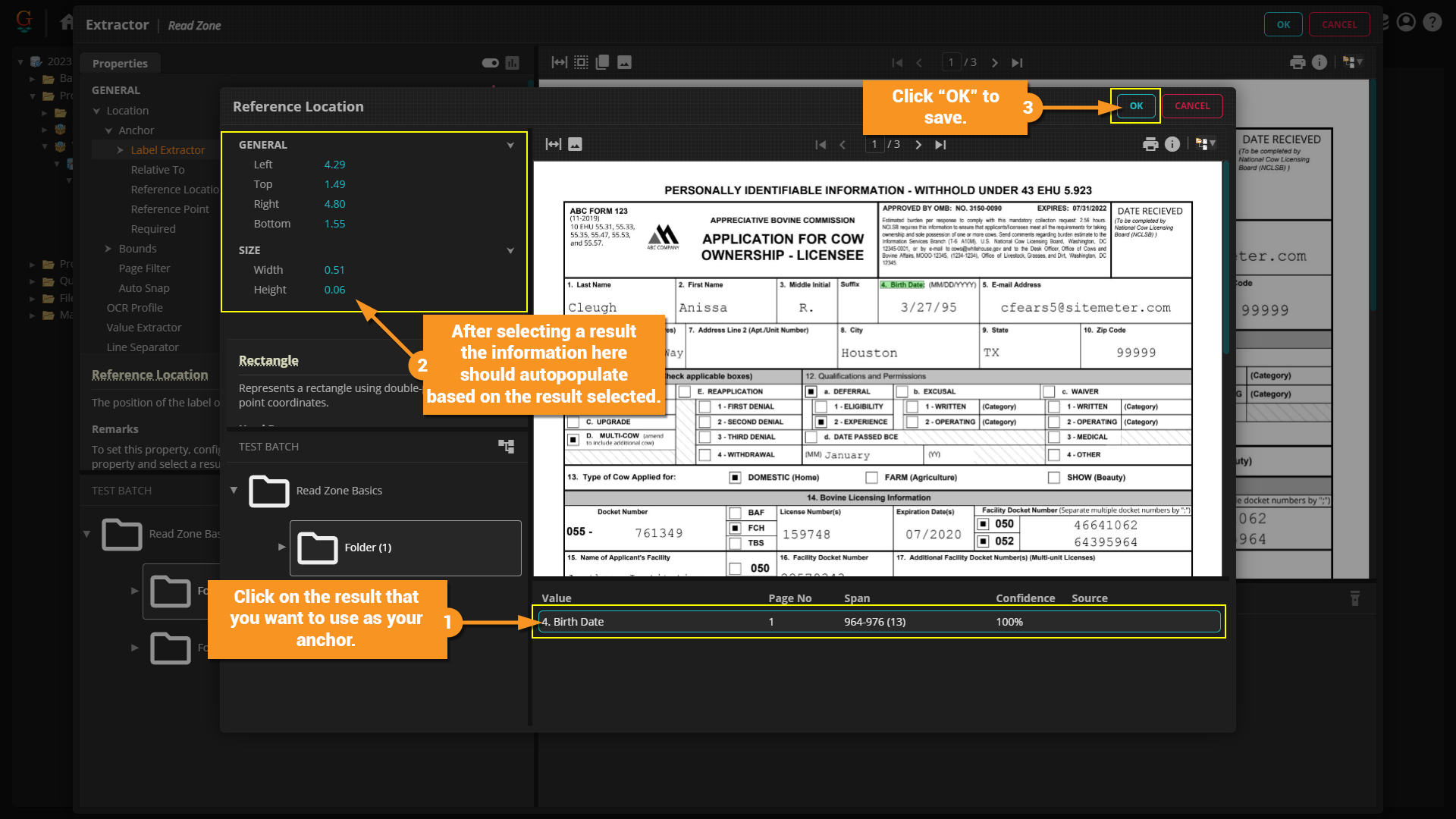
Task: Click OK in Reference Location dialog
Action: (1136, 106)
